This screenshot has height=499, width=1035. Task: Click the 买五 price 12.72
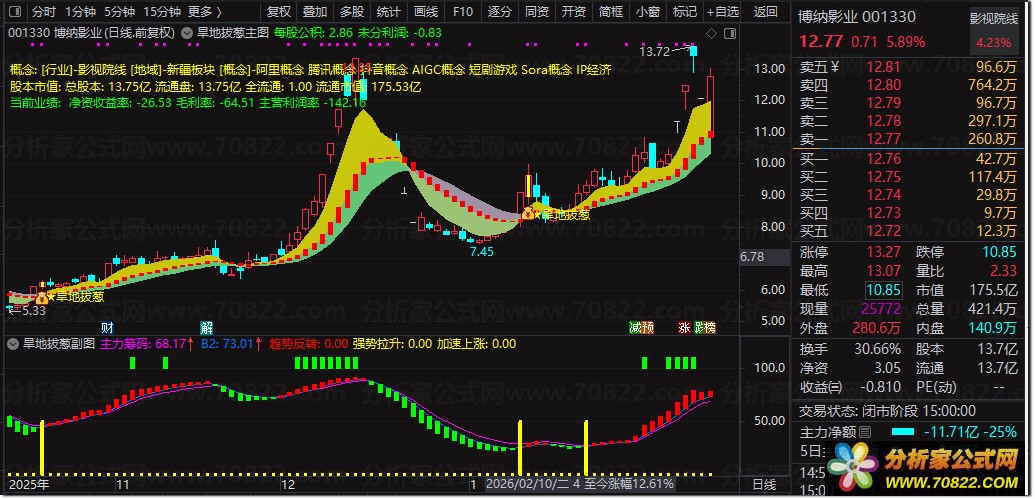point(881,231)
